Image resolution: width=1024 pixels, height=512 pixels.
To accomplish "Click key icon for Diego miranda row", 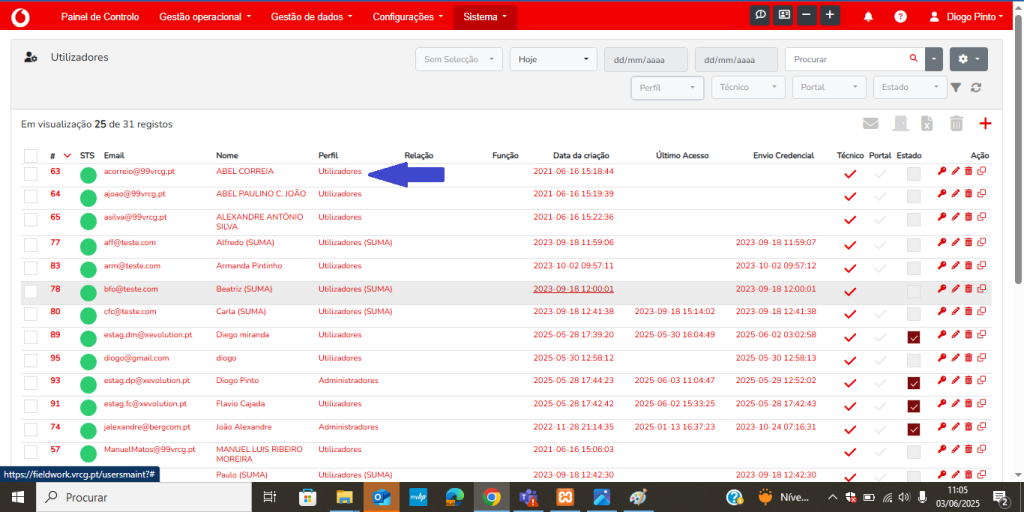I will [942, 335].
